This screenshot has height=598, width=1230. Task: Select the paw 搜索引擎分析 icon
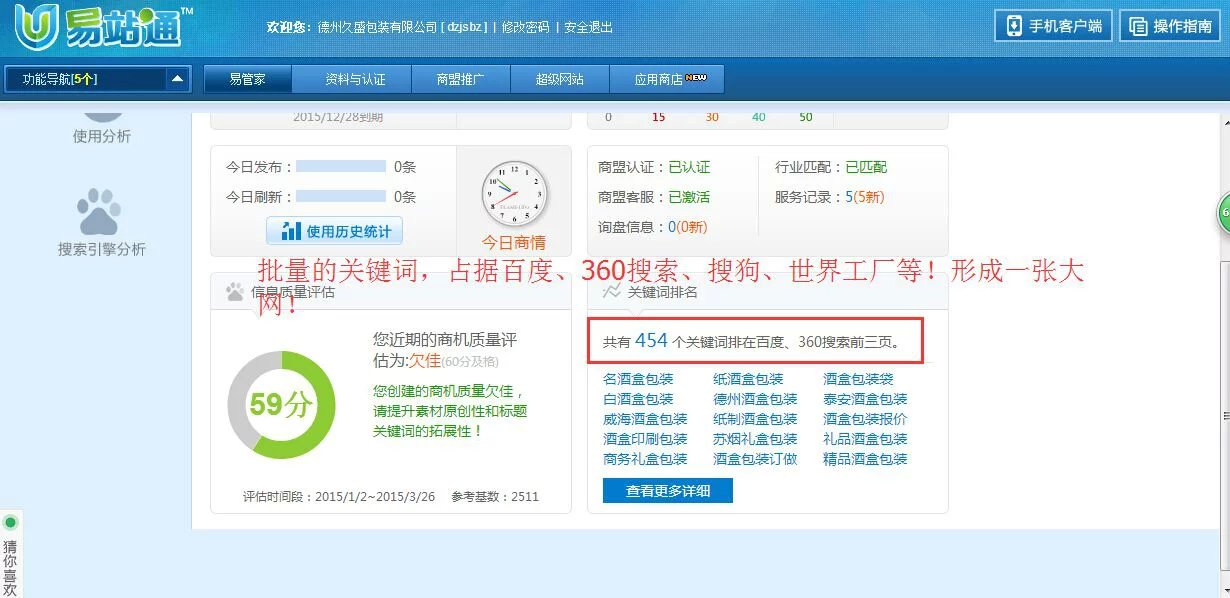[x=99, y=213]
